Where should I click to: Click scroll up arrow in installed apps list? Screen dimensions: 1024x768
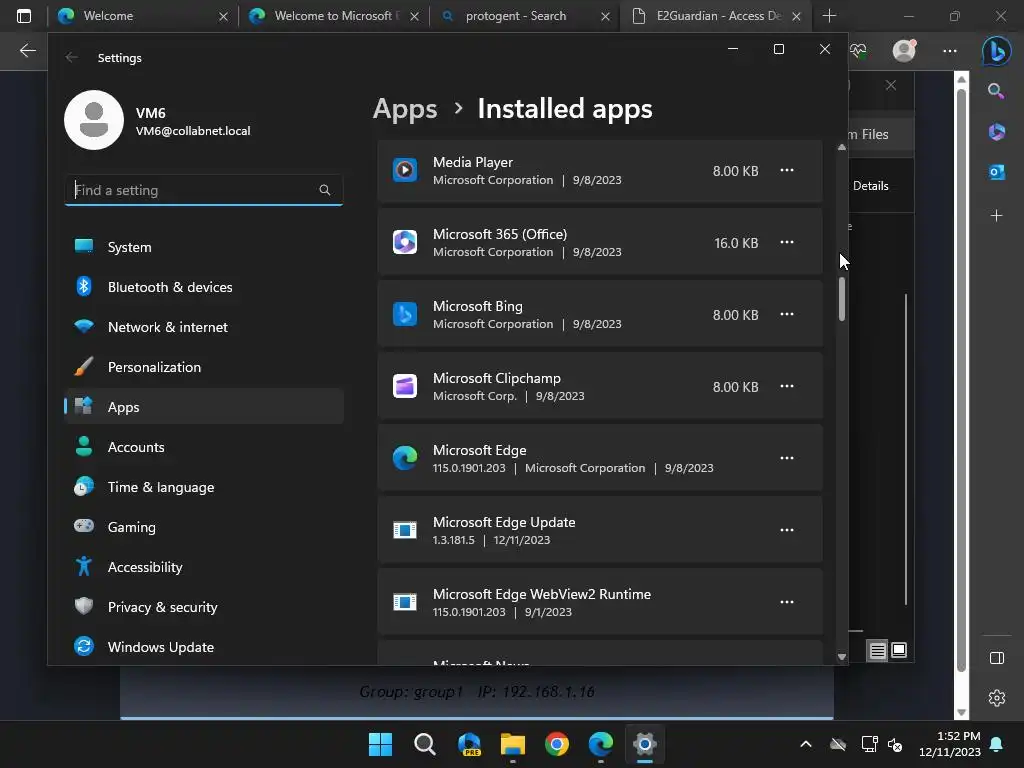[x=842, y=148]
